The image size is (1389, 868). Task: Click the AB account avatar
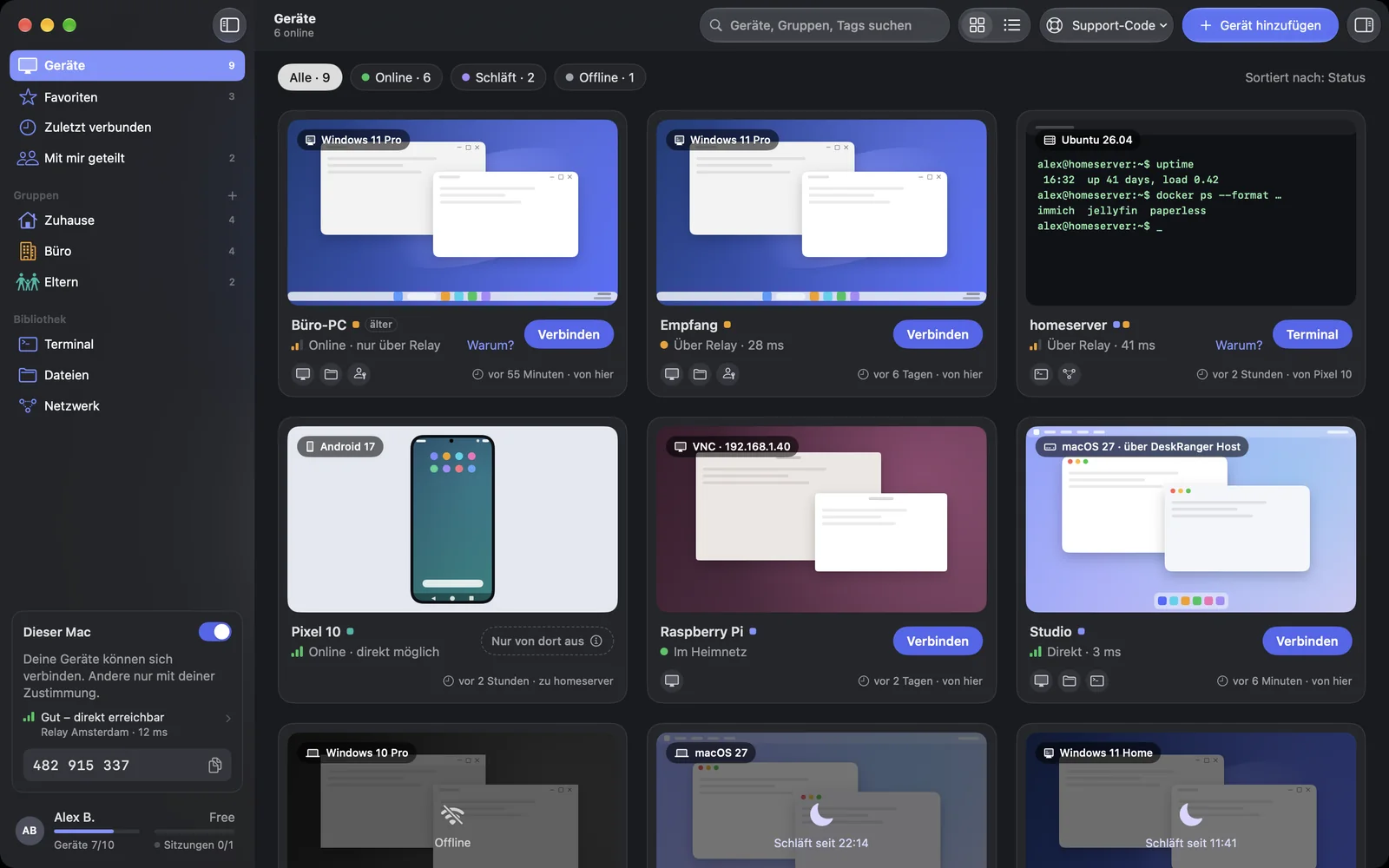(30, 831)
